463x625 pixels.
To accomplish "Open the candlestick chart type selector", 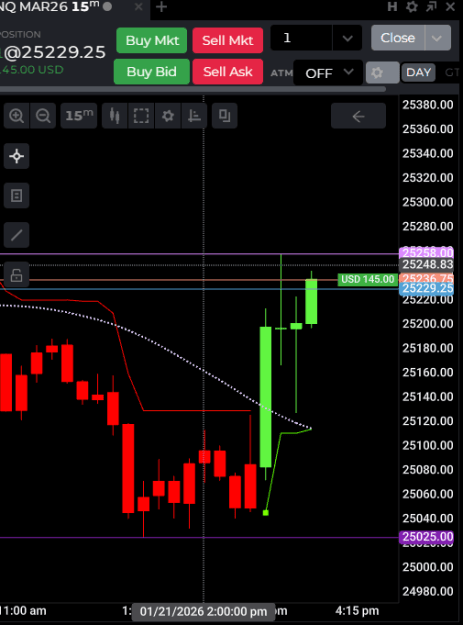I will [x=115, y=116].
